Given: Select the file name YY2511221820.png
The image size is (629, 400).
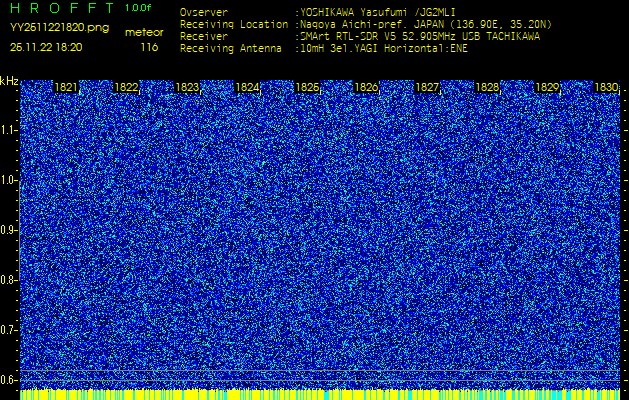Looking at the screenshot, I should tap(59, 28).
